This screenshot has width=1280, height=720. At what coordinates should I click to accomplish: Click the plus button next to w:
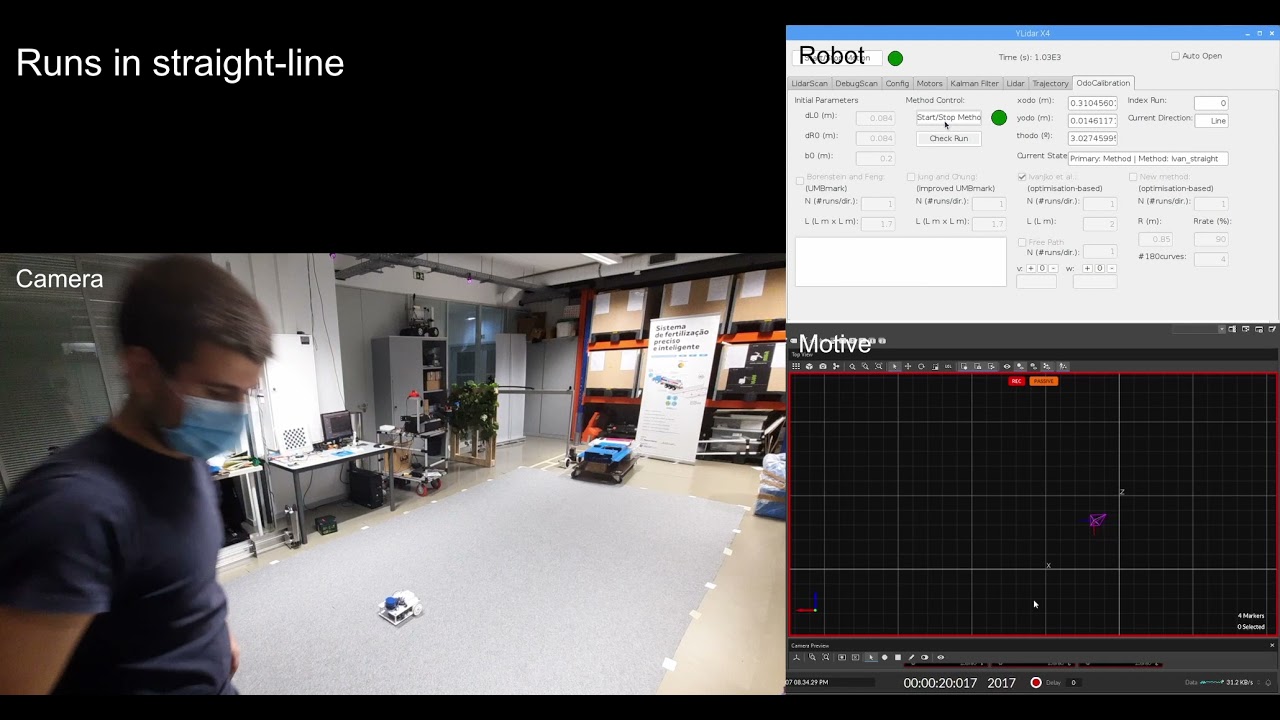[1088, 268]
